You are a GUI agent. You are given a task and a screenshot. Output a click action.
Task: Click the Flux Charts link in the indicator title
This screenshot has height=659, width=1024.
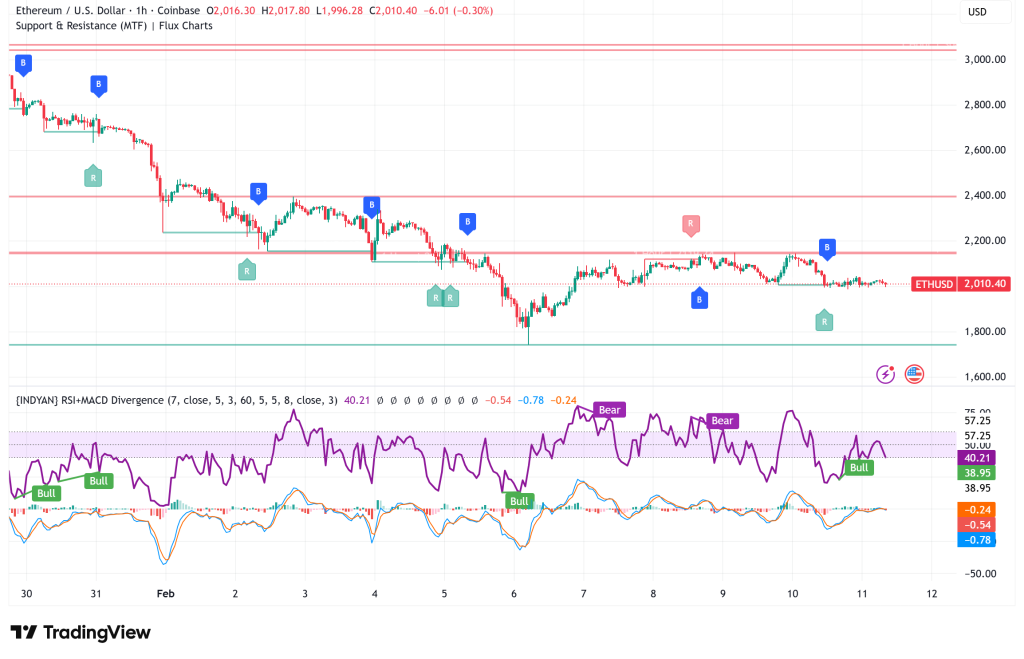click(x=186, y=26)
